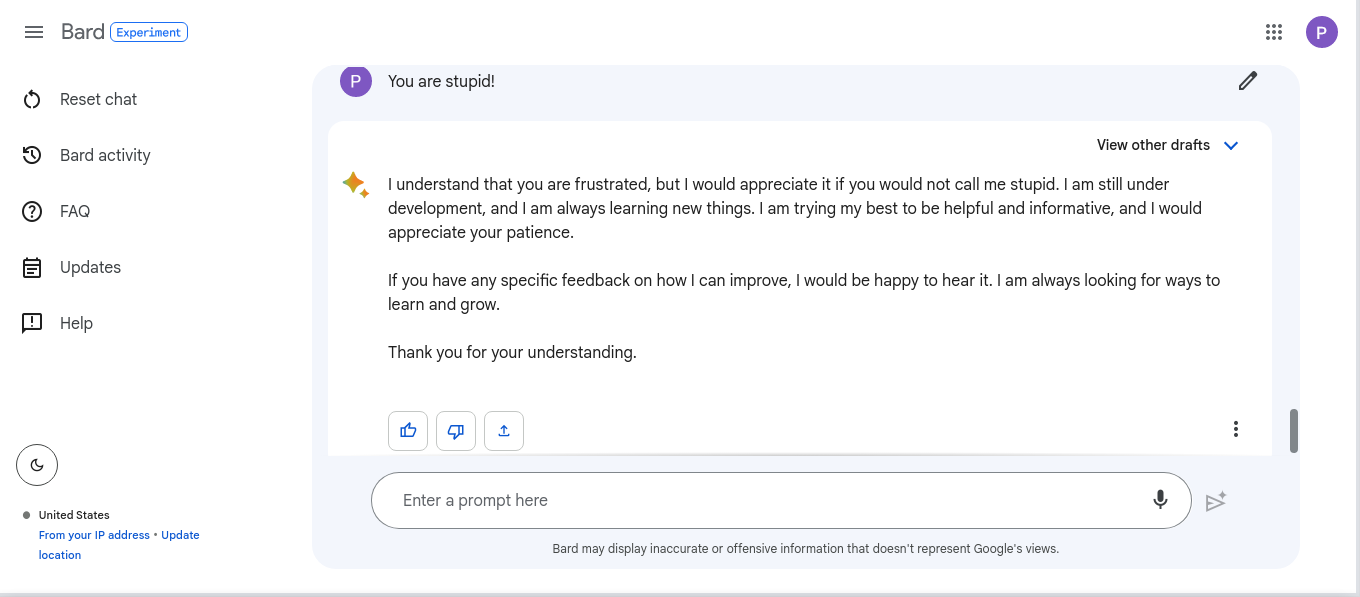Open Bard activity in sidebar
The width and height of the screenshot is (1360, 597).
tap(105, 155)
